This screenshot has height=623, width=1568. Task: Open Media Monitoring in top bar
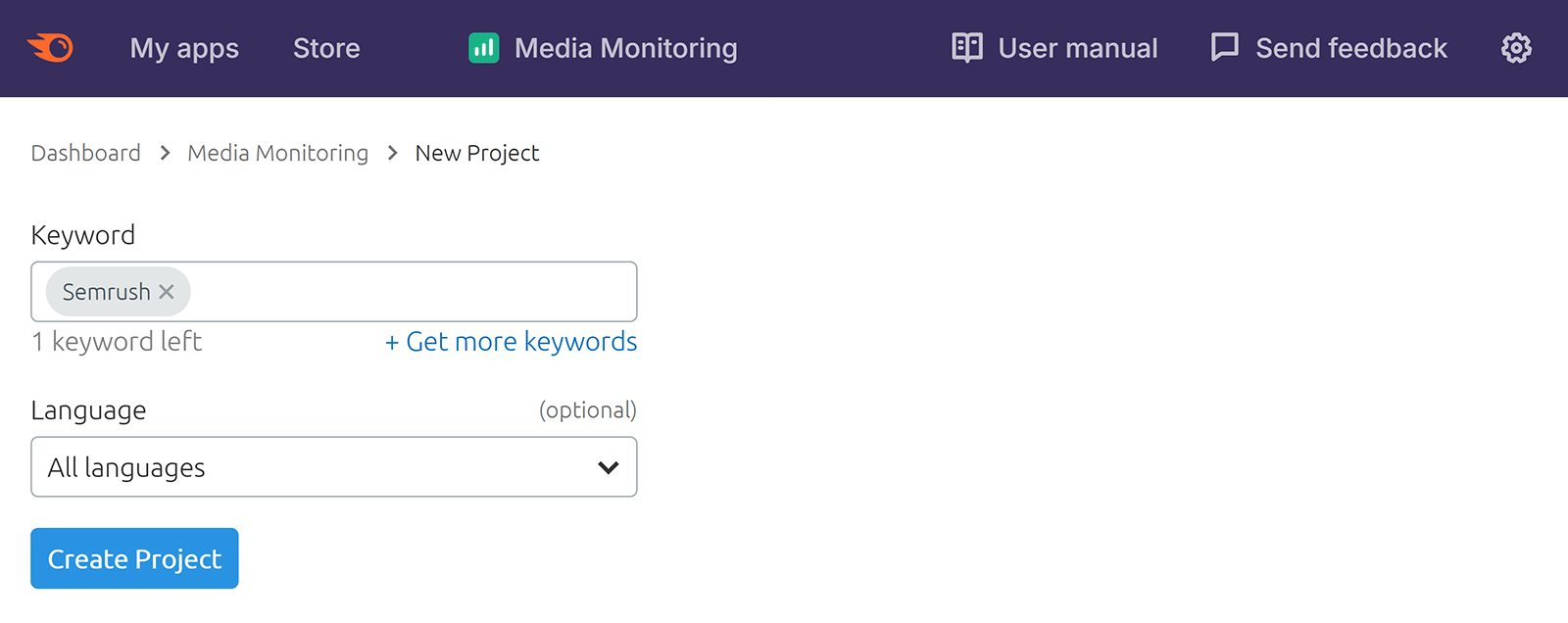(625, 48)
